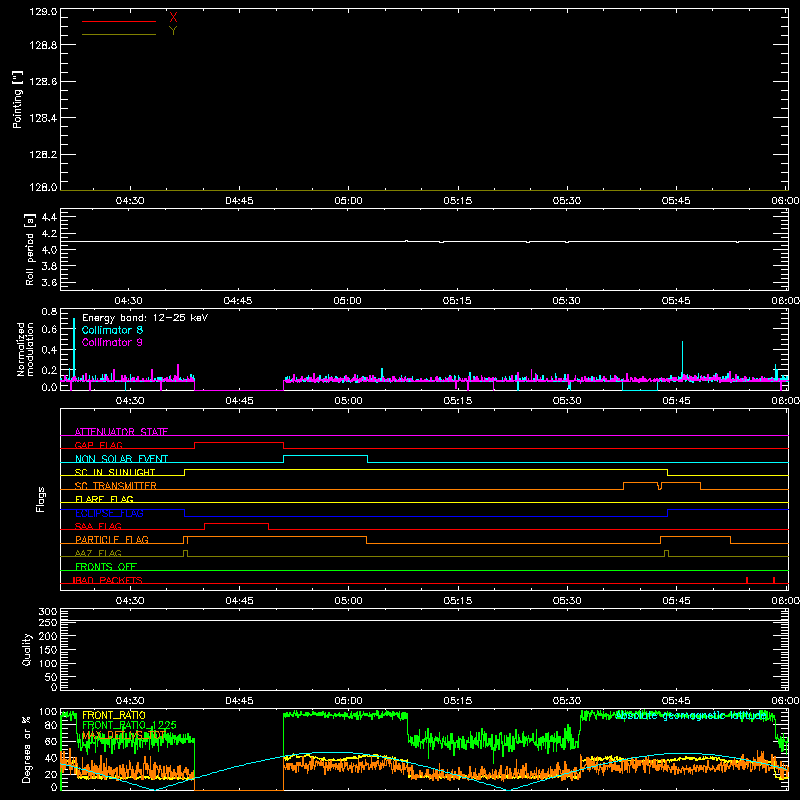Viewport: 800px width, 800px height.
Task: Click the FLARE_FLAG label
Action: [104, 499]
